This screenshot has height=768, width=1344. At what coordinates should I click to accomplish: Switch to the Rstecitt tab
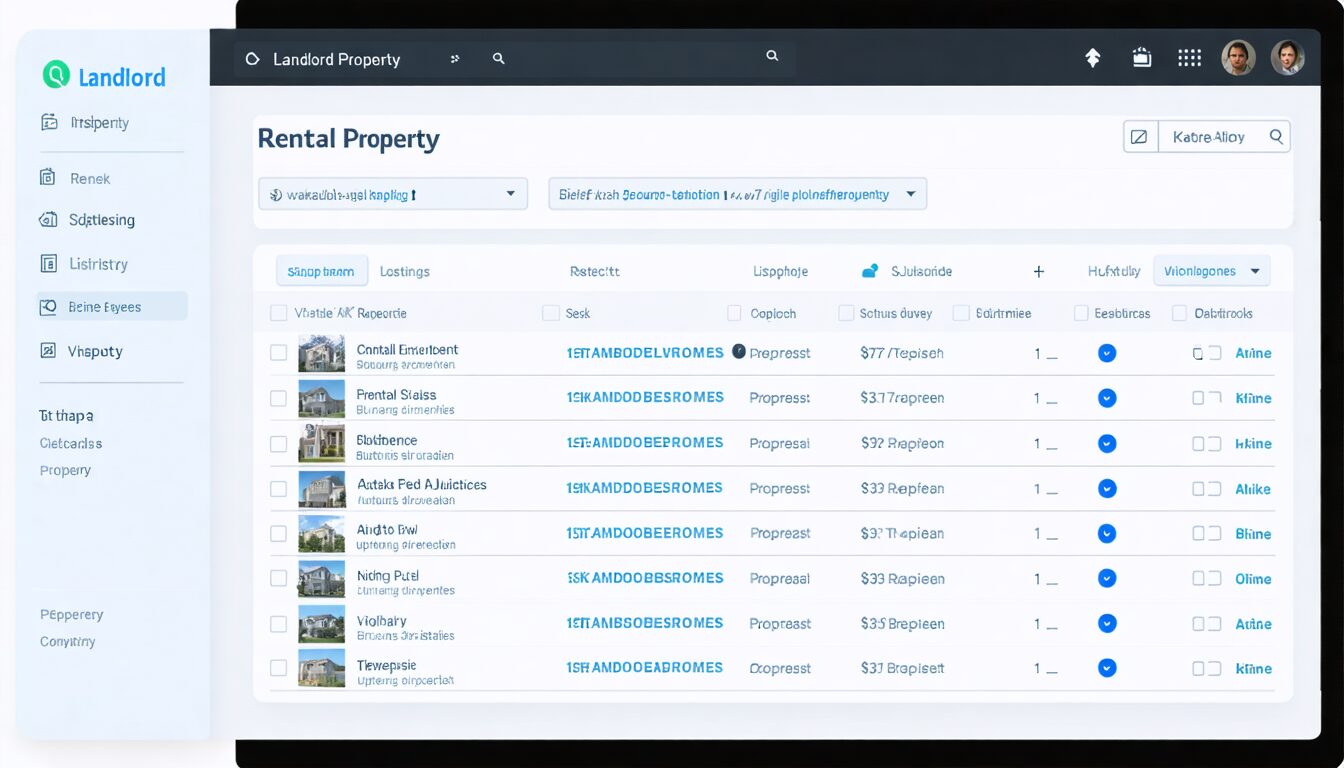[594, 271]
